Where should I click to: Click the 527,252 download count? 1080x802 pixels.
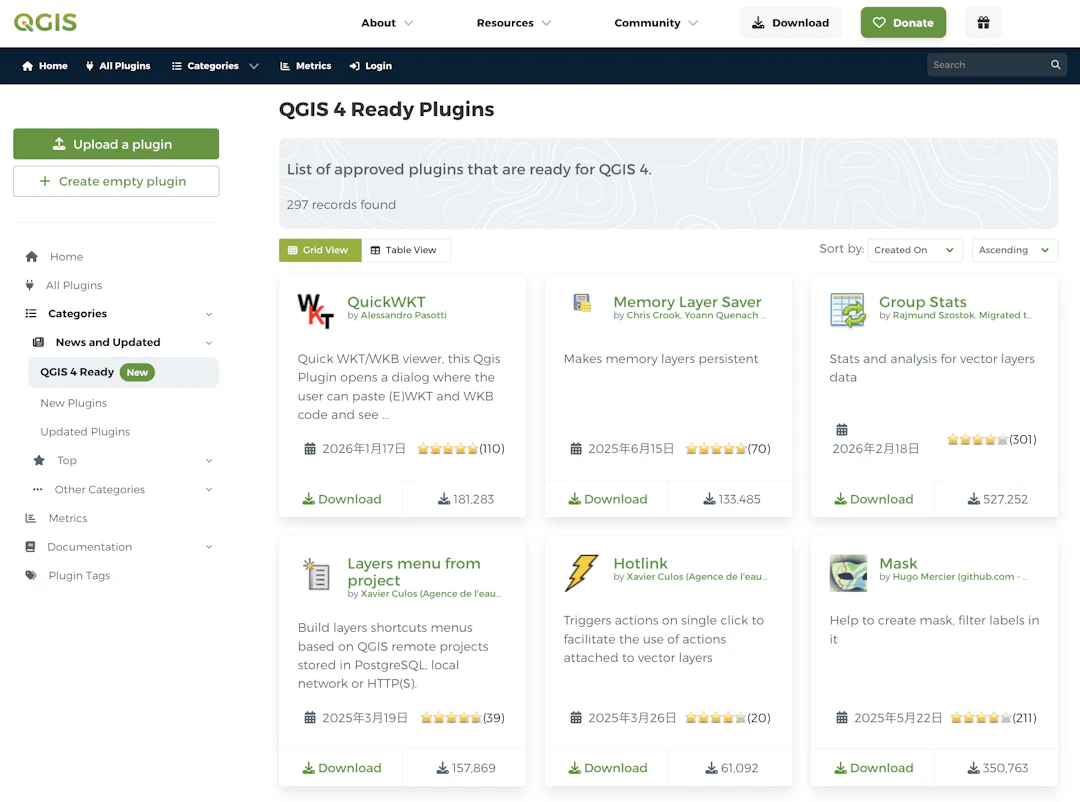click(x=1005, y=499)
